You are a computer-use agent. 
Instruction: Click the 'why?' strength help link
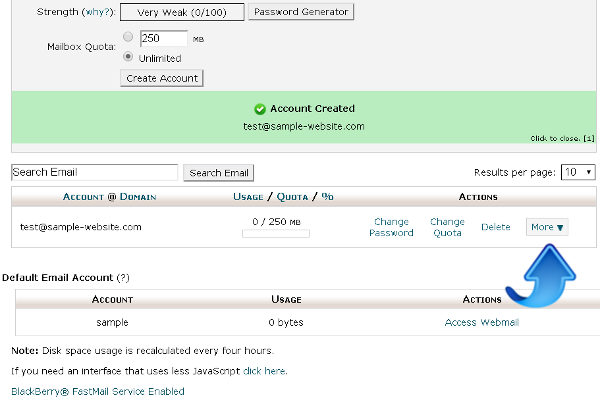[97, 13]
